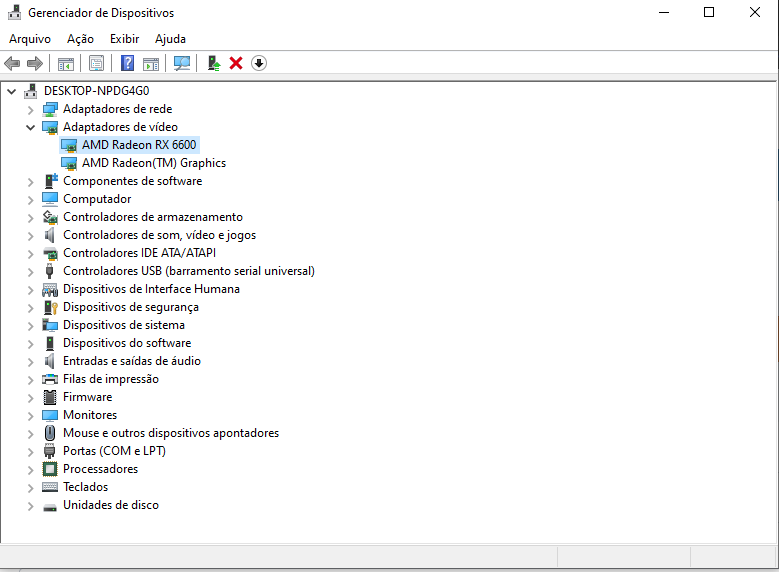Click the AMD Radeon(TM) Graphics icon
Viewport: 779px width, 572px height.
click(69, 163)
